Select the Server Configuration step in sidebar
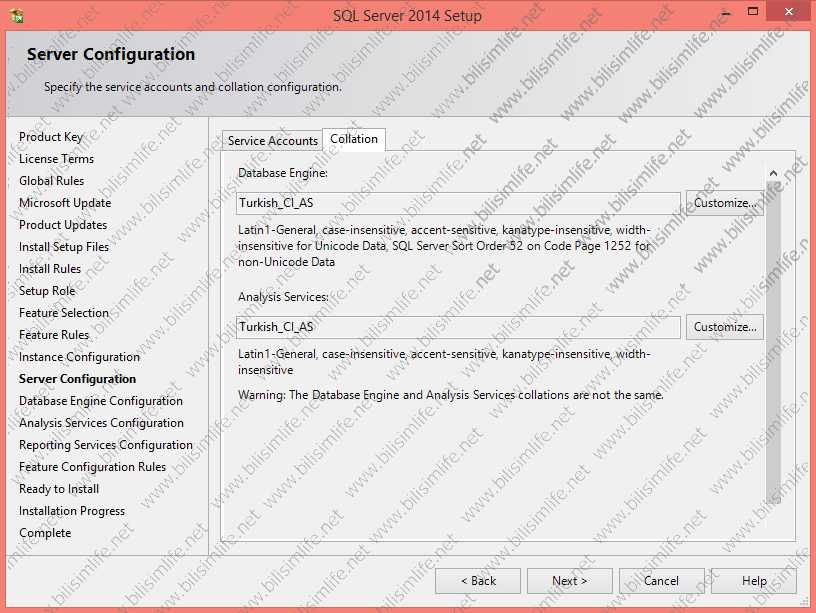The width and height of the screenshot is (816, 613). [78, 379]
